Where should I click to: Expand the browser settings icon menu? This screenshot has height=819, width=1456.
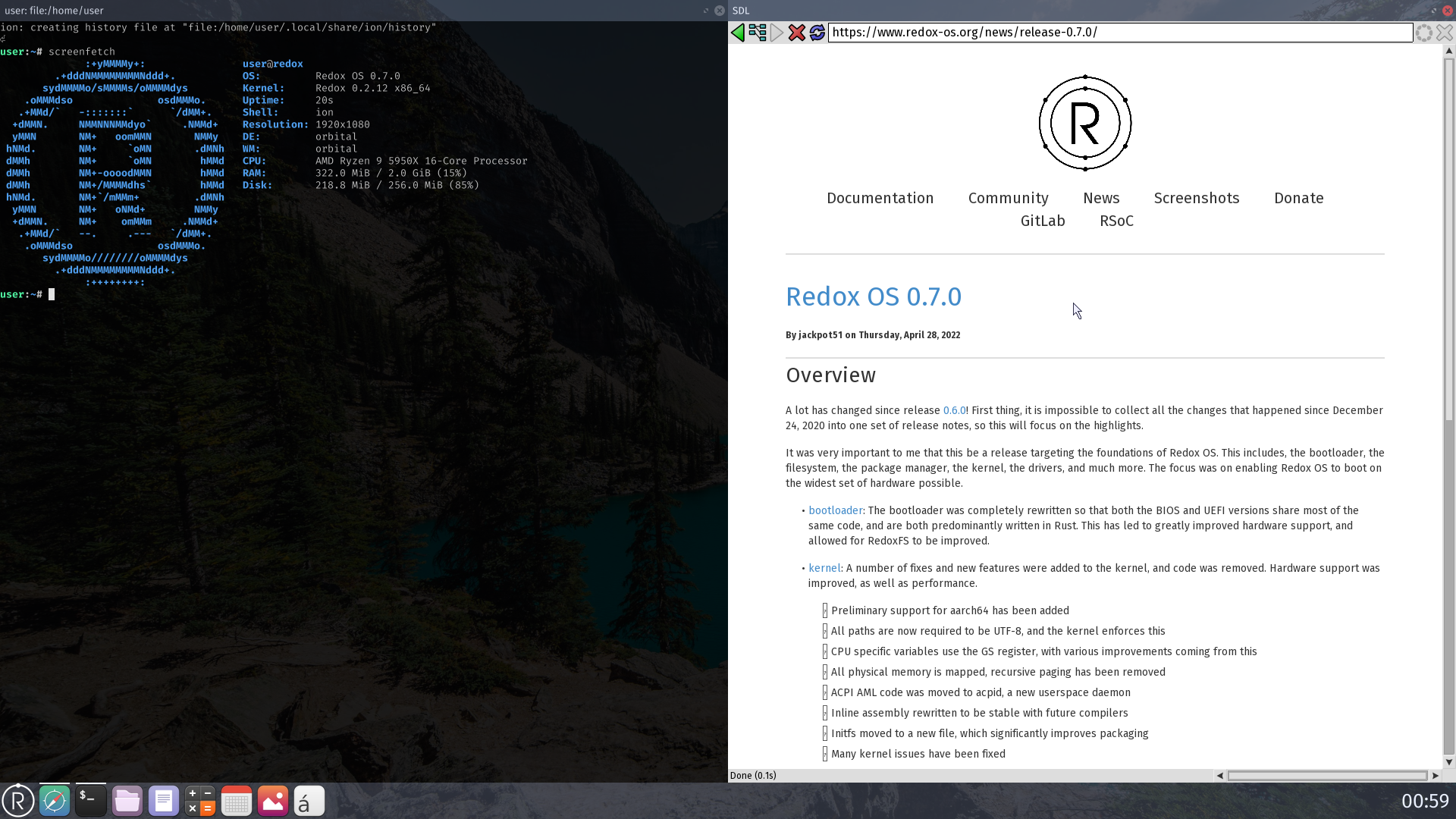1424,32
